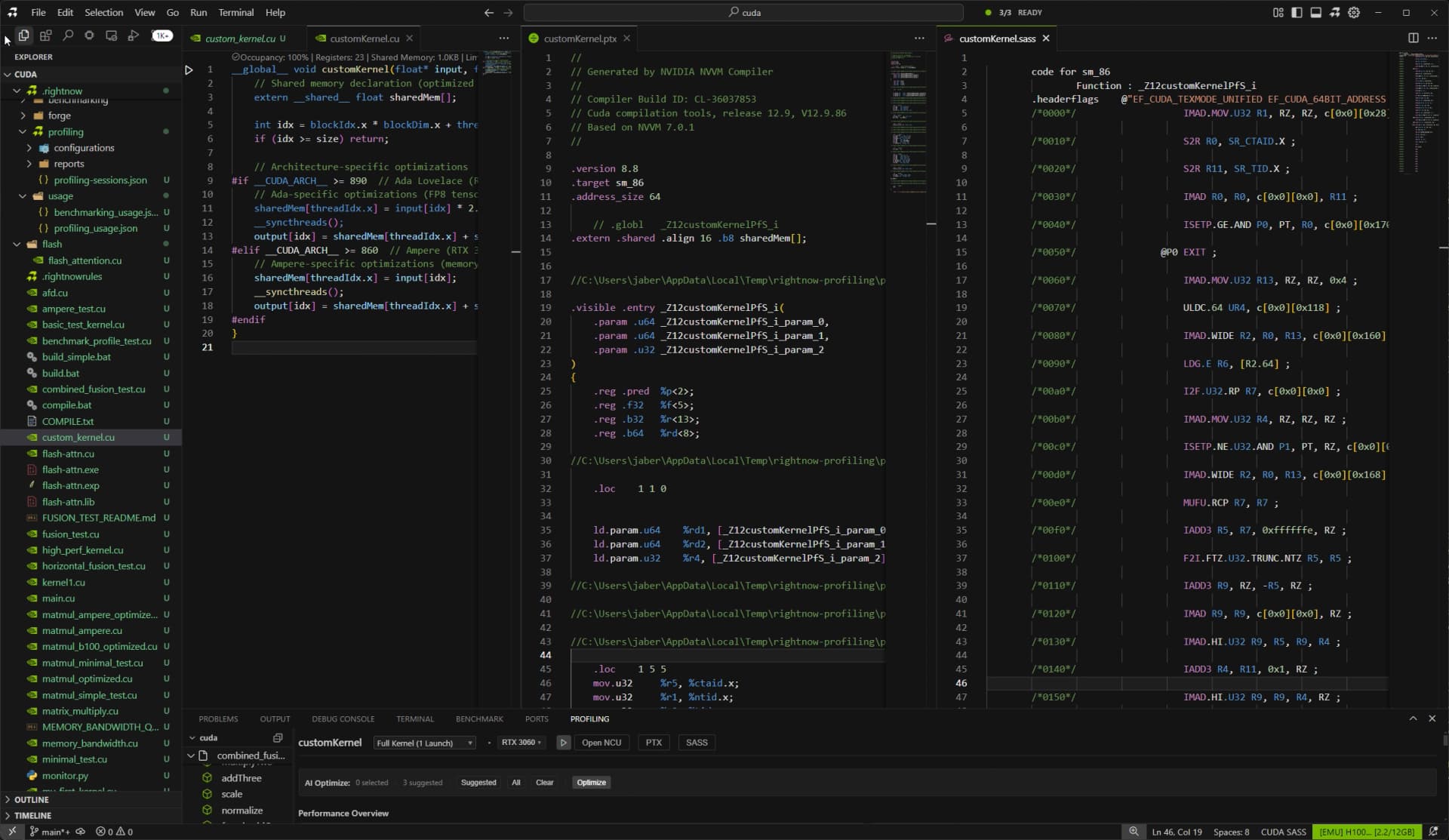Toggle the Suggested optimization filter

(x=478, y=783)
